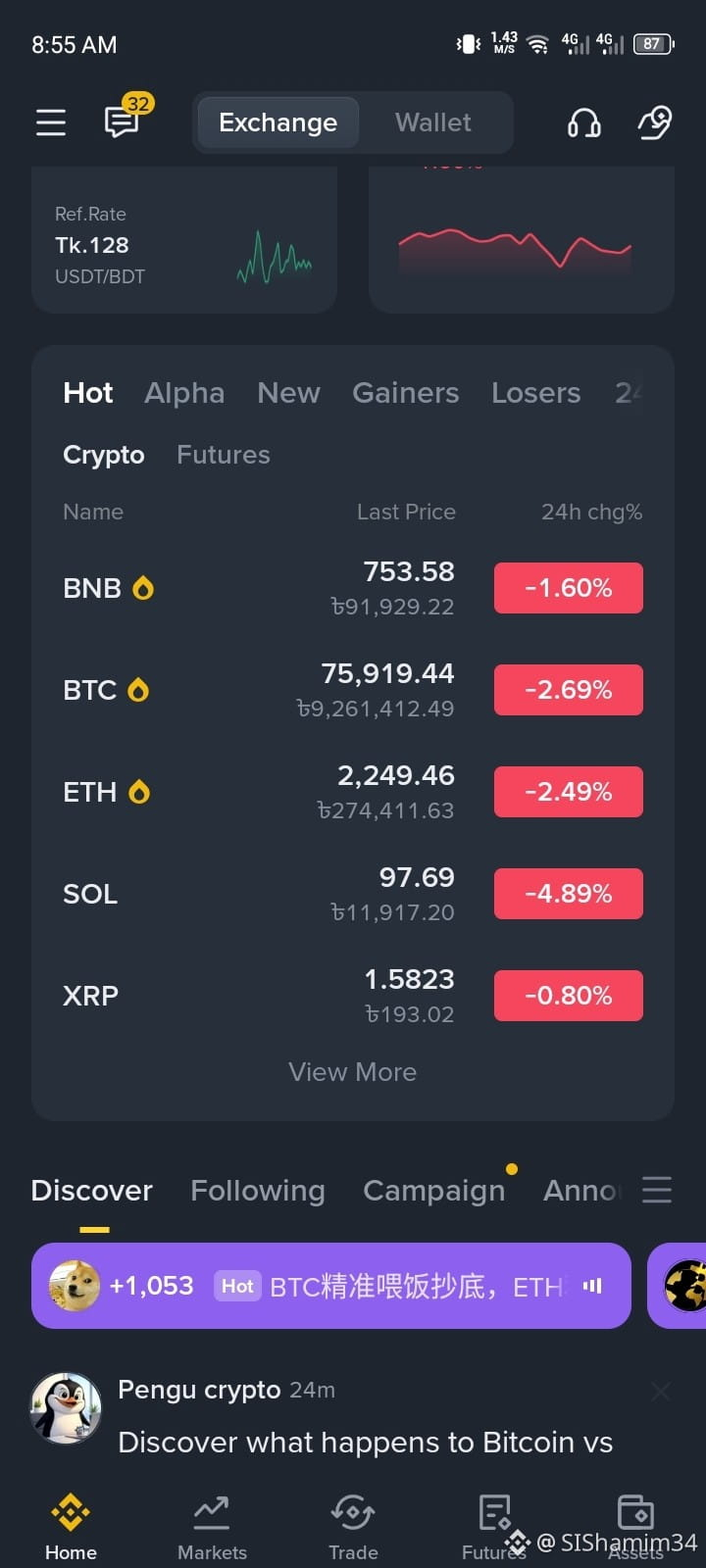Image resolution: width=706 pixels, height=1568 pixels.
Task: Open the Following feed tab
Action: coord(258,1190)
